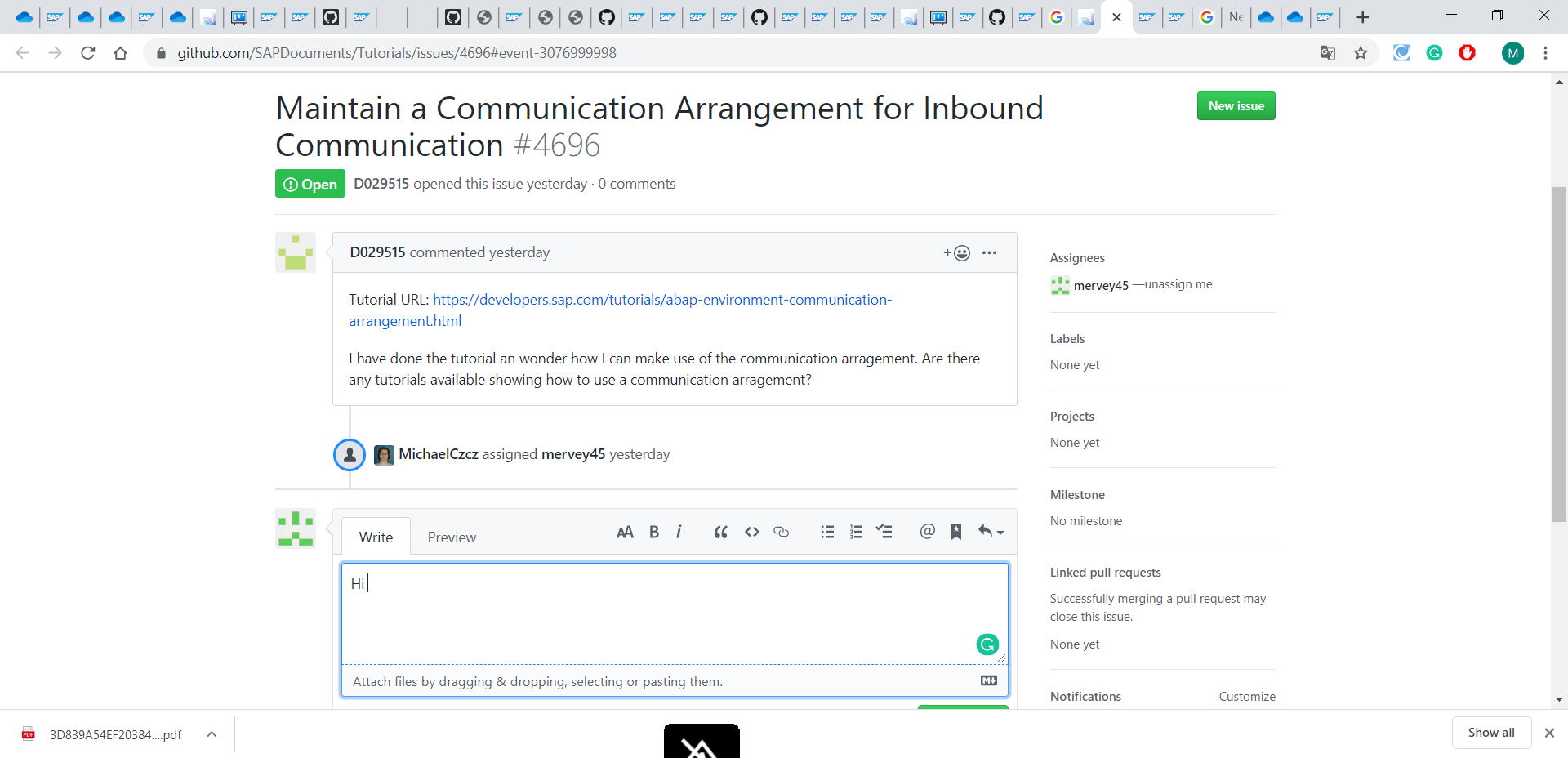Screen dimensions: 1568x758
Task: Click the New issue button
Action: coord(1236,105)
